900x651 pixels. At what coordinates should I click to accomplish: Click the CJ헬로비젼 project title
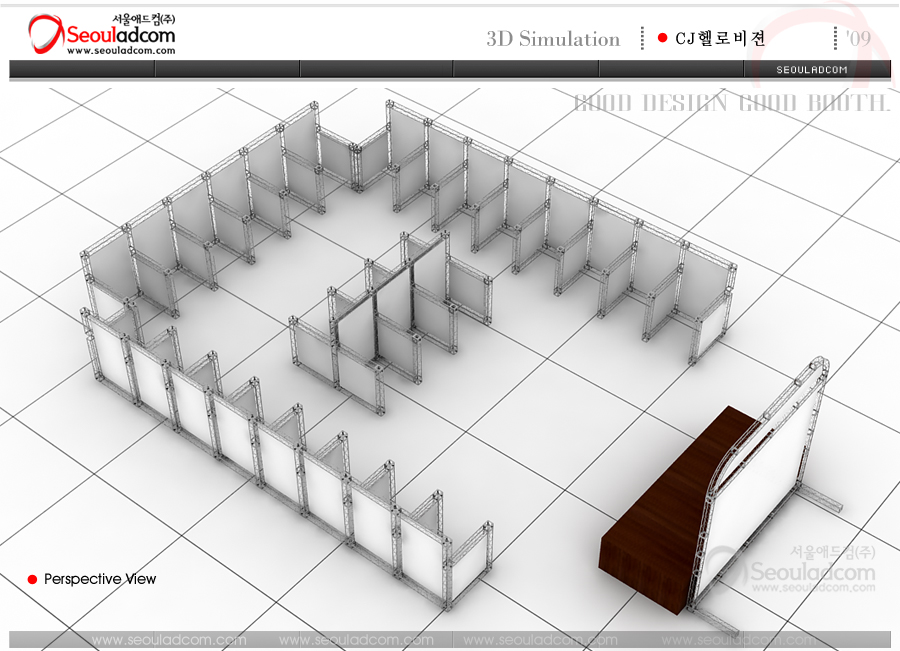coord(720,39)
